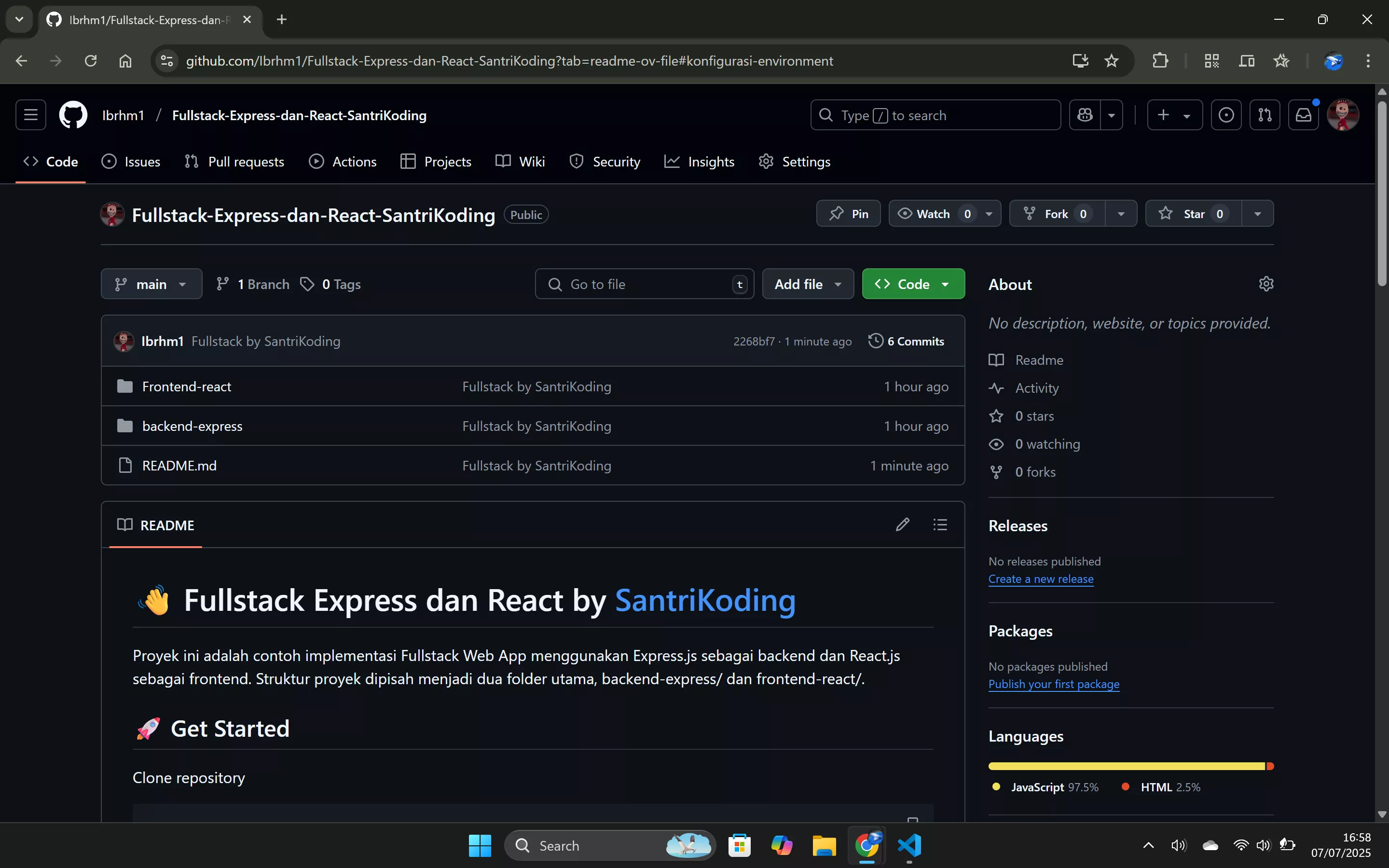Click the GitHub Octocat logo
This screenshot has height=868, width=1389.
(x=73, y=115)
